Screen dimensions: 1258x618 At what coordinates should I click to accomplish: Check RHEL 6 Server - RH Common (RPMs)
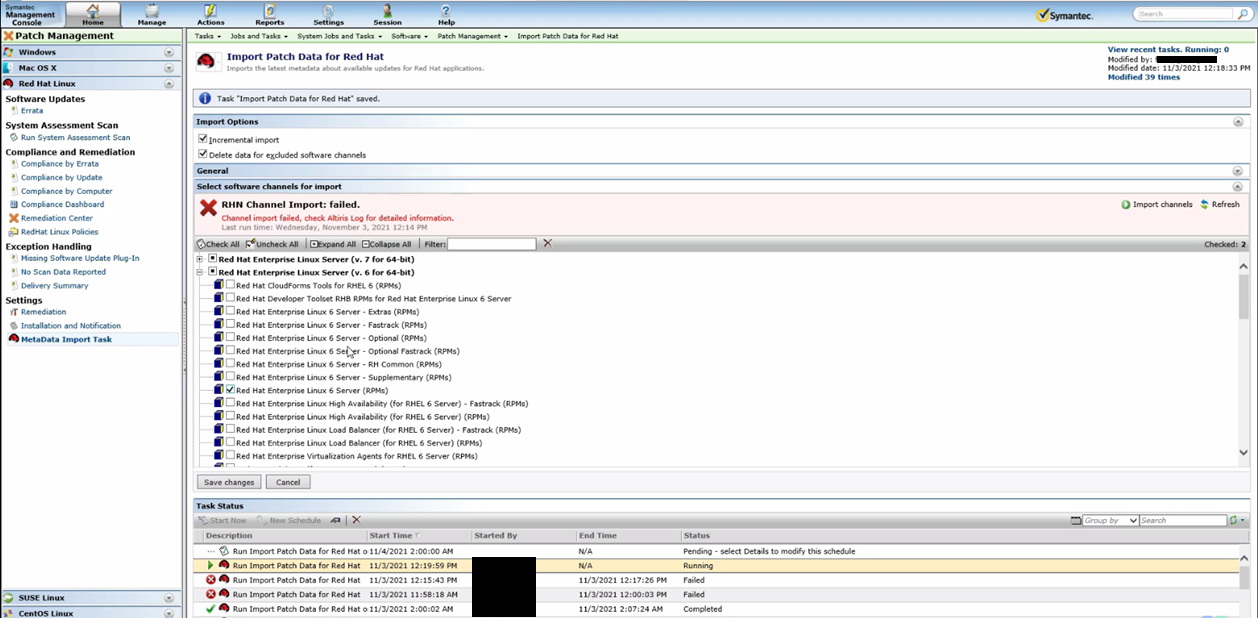point(231,364)
